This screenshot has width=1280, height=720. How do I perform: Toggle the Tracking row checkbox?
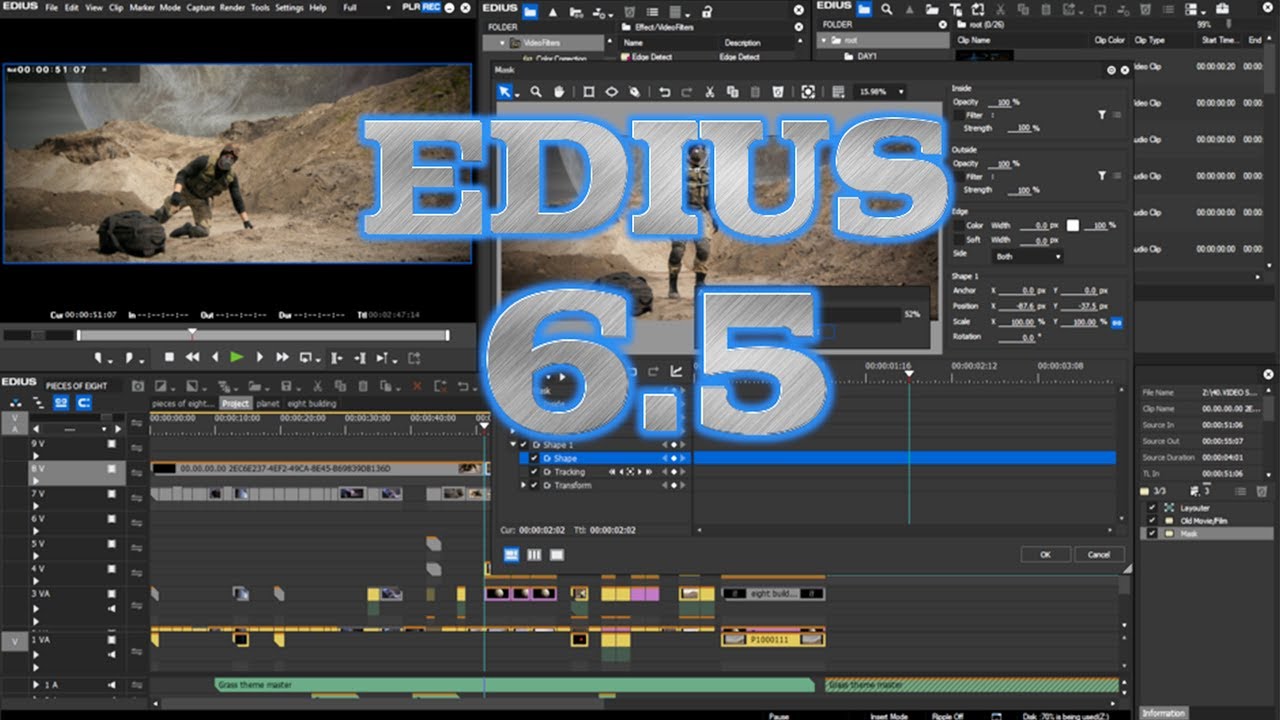tap(534, 472)
